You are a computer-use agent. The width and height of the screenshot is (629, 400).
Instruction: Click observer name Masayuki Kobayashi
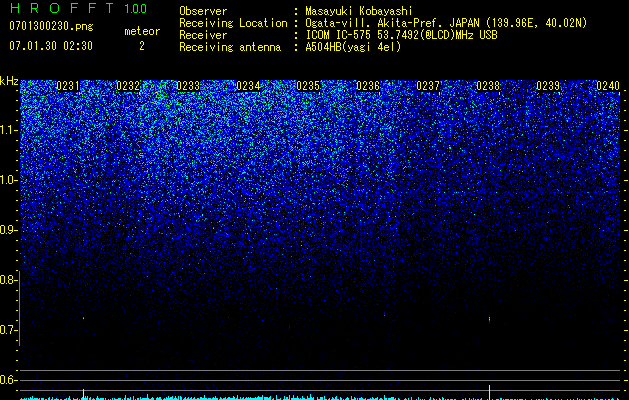359,11
